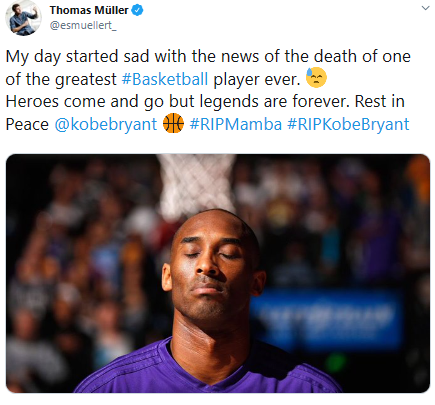435x405 pixels.
Task: Click the words "player ever." in the tweet
Action: [x=257, y=79]
